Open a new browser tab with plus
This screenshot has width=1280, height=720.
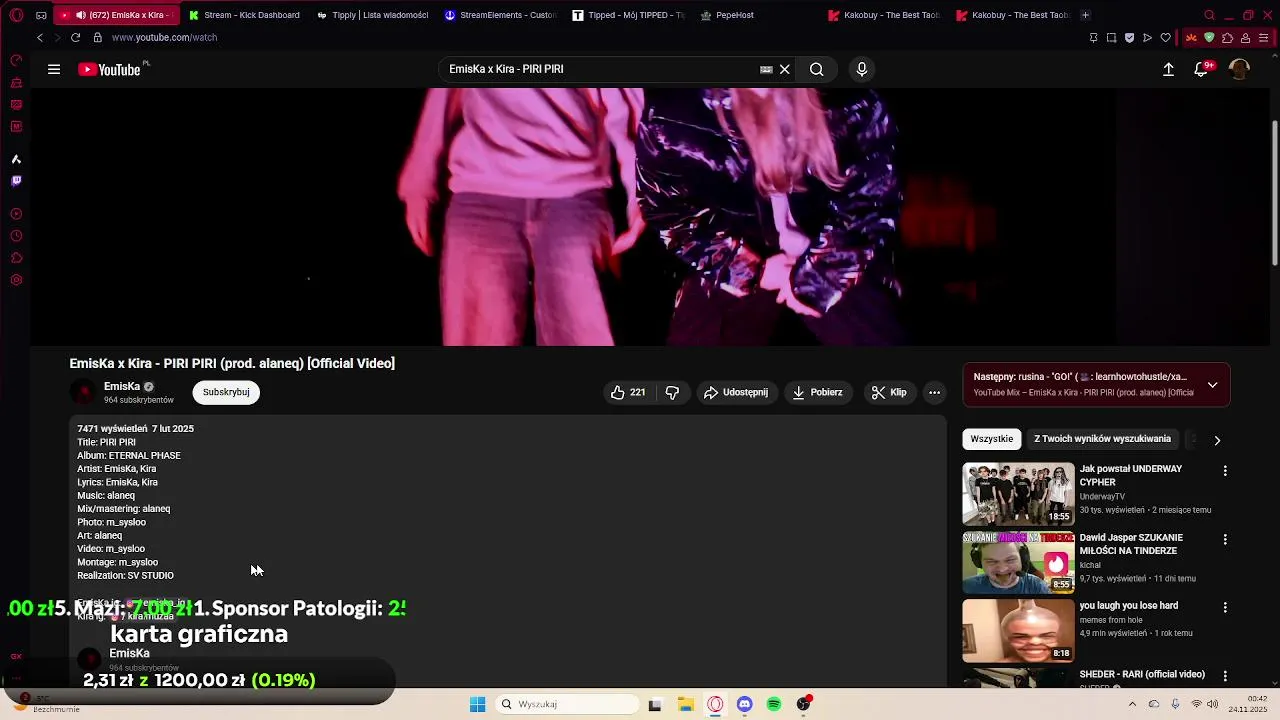pos(1085,15)
